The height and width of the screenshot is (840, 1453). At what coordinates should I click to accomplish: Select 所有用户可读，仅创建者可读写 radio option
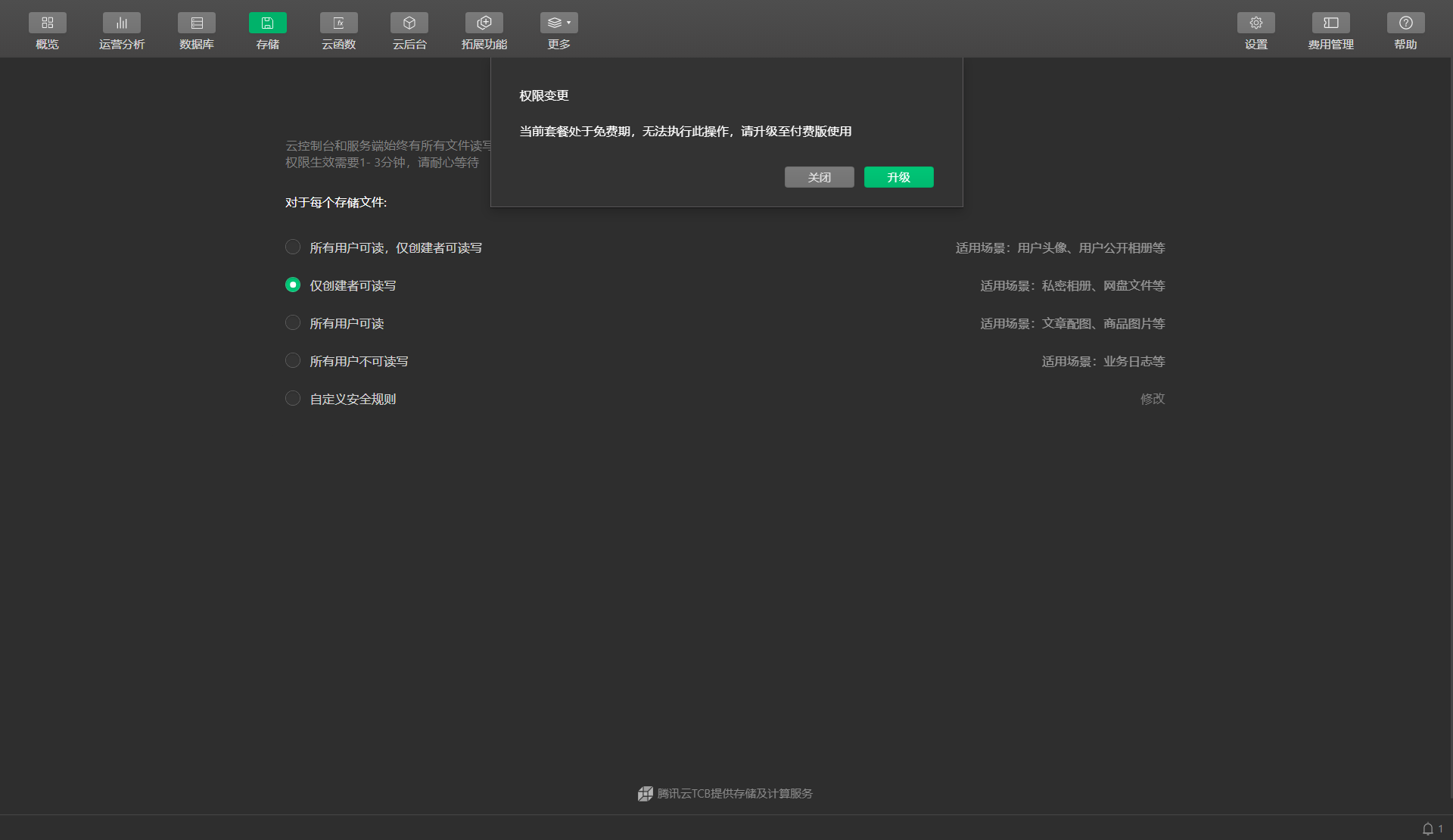[x=293, y=247]
